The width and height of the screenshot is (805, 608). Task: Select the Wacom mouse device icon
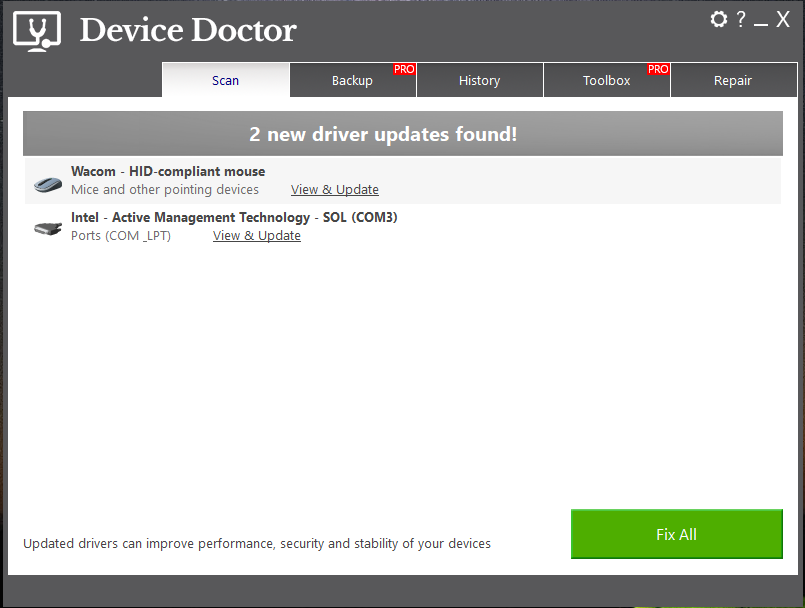48,184
